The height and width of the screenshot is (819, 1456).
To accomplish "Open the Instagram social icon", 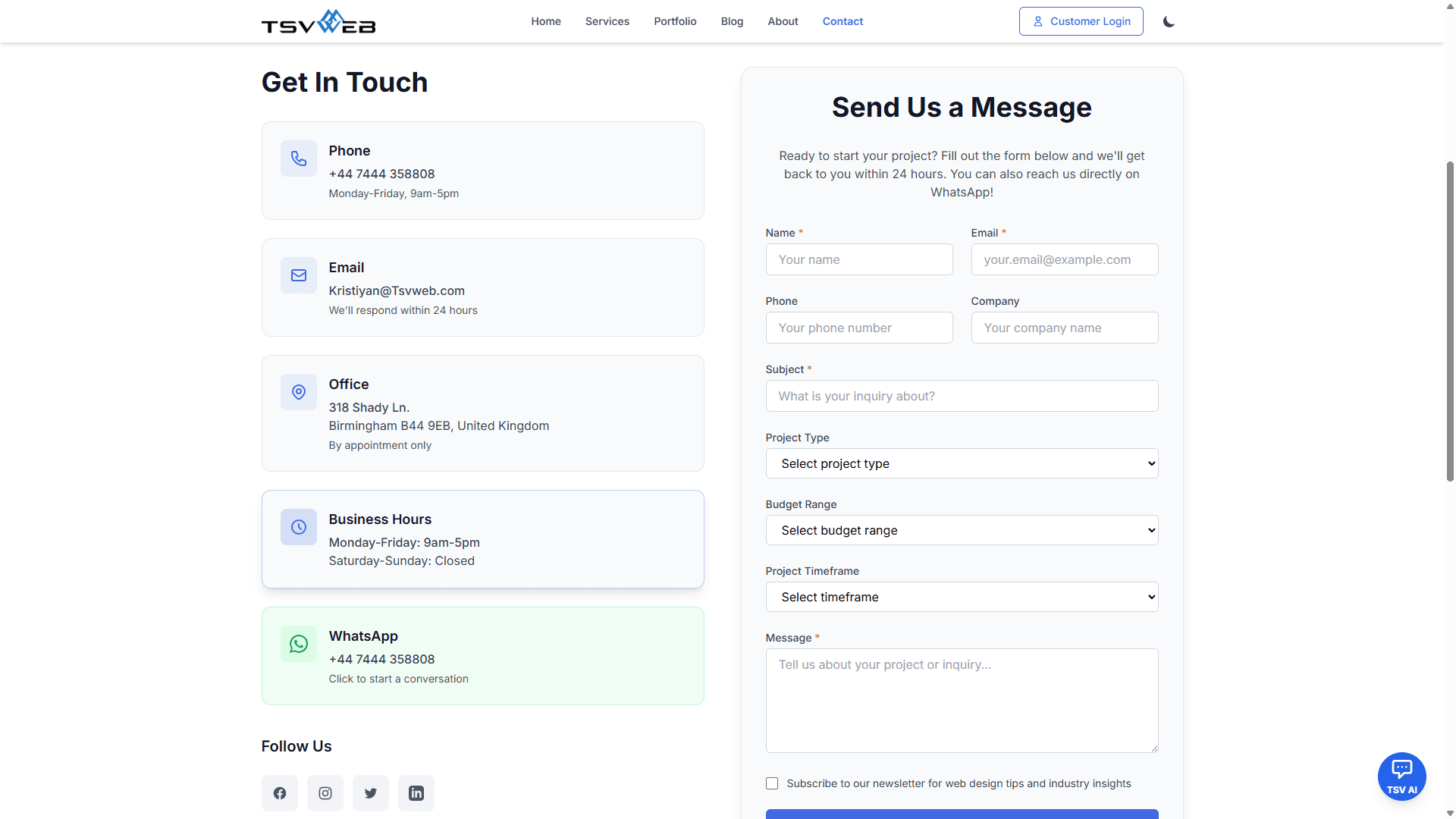I will point(325,793).
